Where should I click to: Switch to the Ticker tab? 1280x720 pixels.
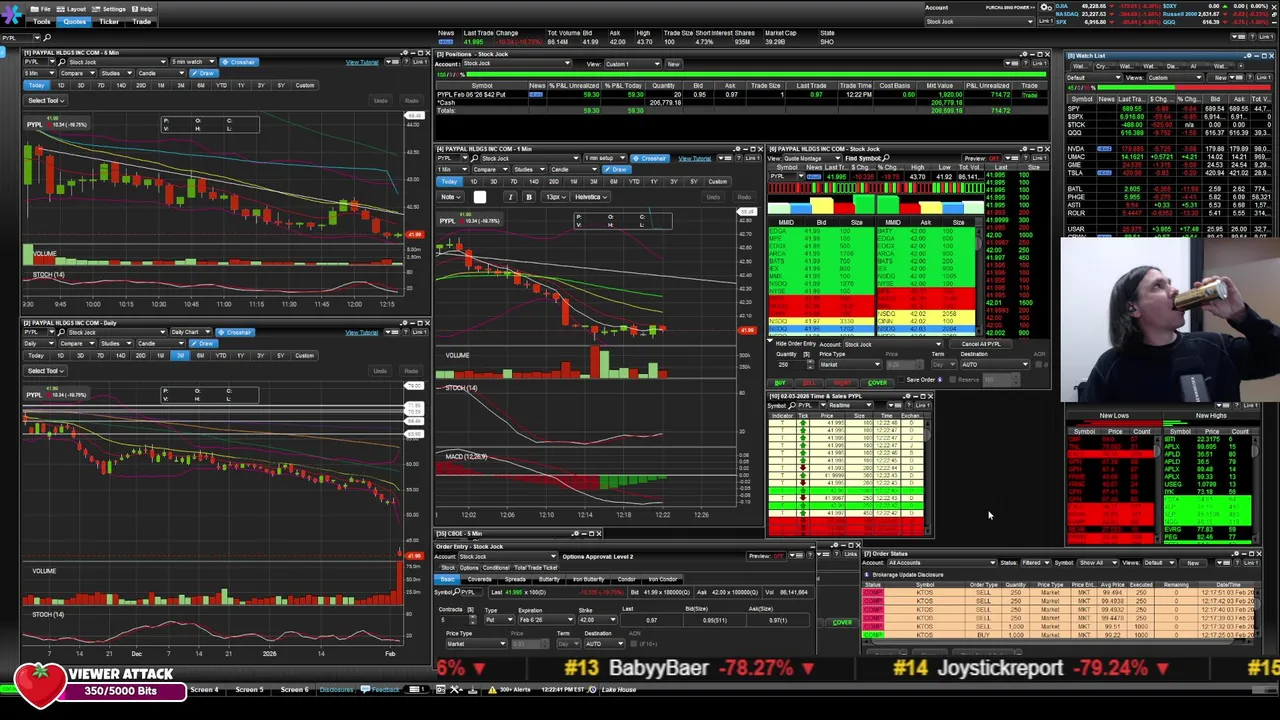(109, 21)
